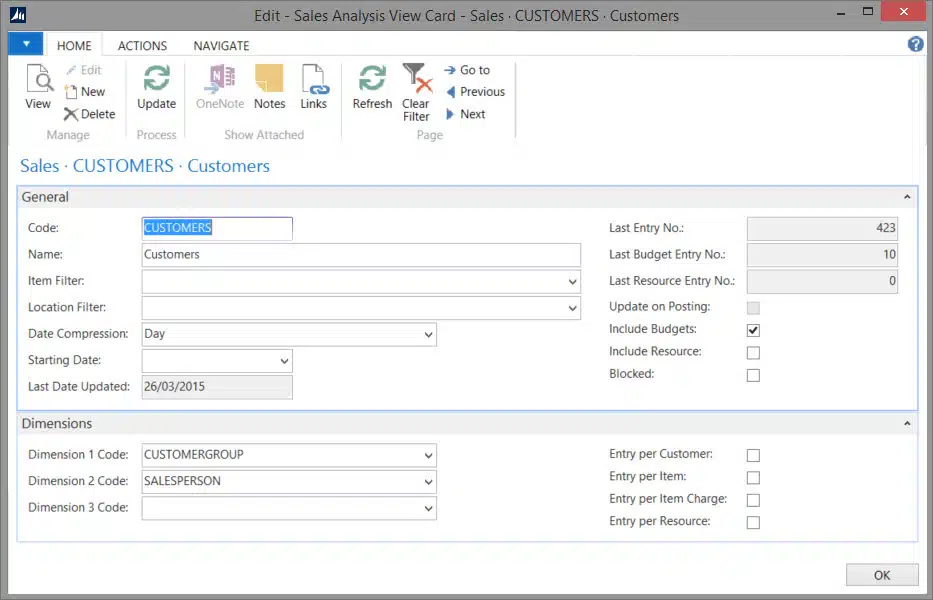Click the Refresh page icon
The image size is (933, 600).
tap(372, 87)
